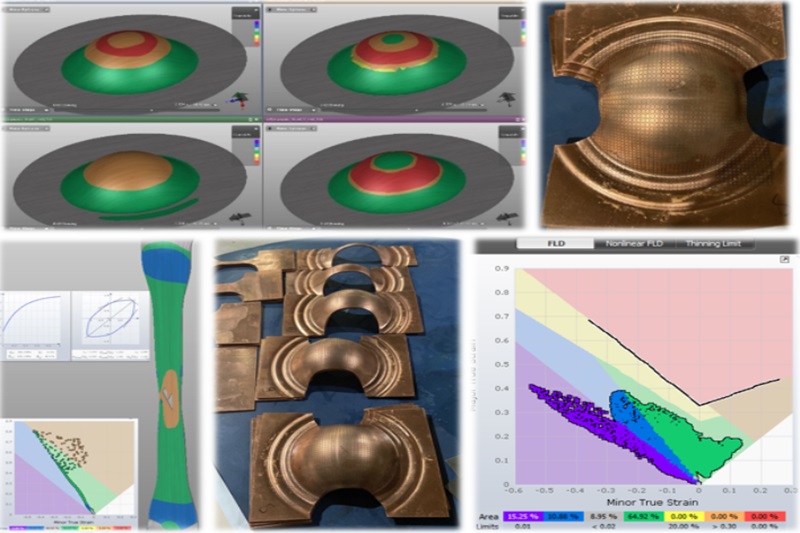Click the orientation triad in top-right viewport
This screenshot has height=533, width=800.
click(506, 97)
